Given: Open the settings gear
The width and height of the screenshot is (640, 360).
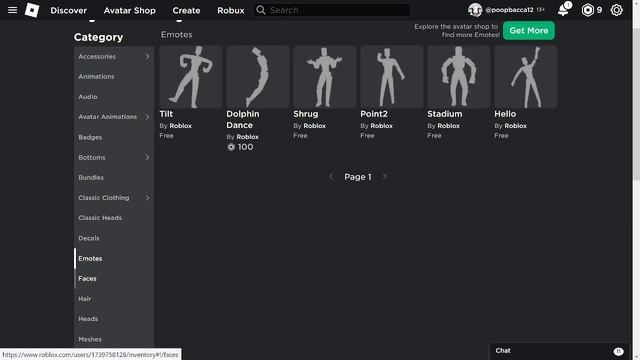Looking at the screenshot, I should [x=616, y=10].
